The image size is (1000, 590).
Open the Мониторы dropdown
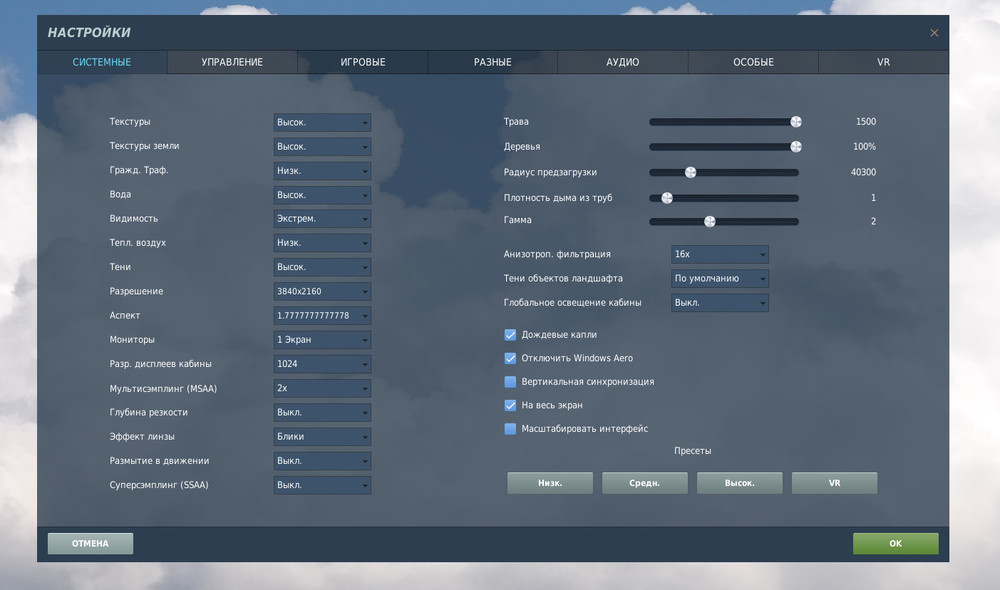tap(322, 339)
